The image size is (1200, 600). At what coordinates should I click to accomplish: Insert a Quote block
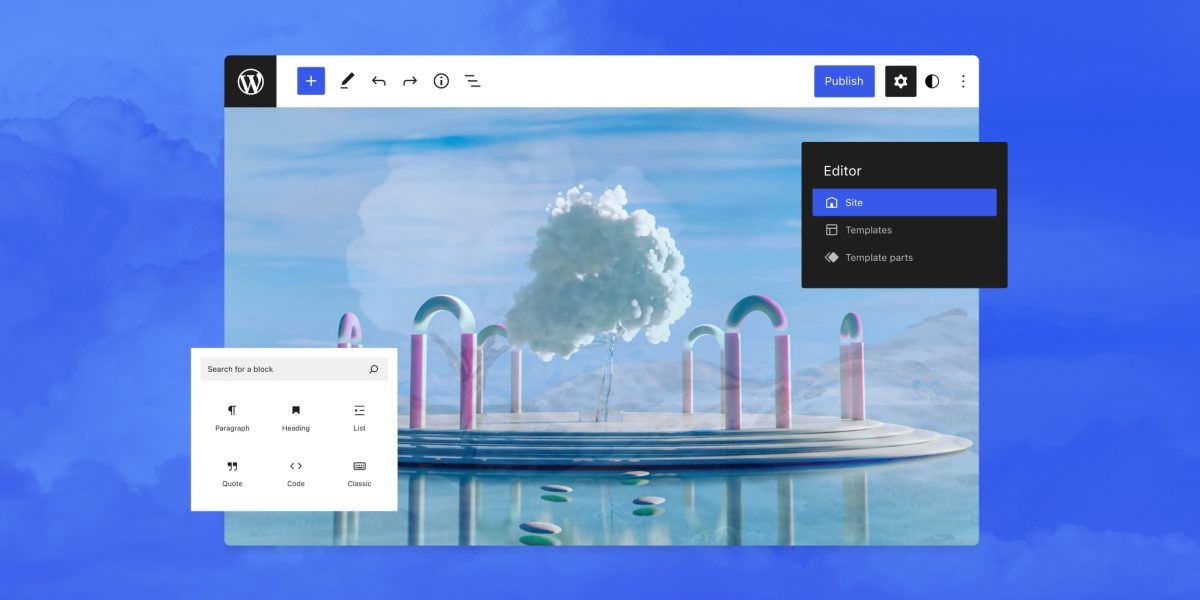coord(232,473)
